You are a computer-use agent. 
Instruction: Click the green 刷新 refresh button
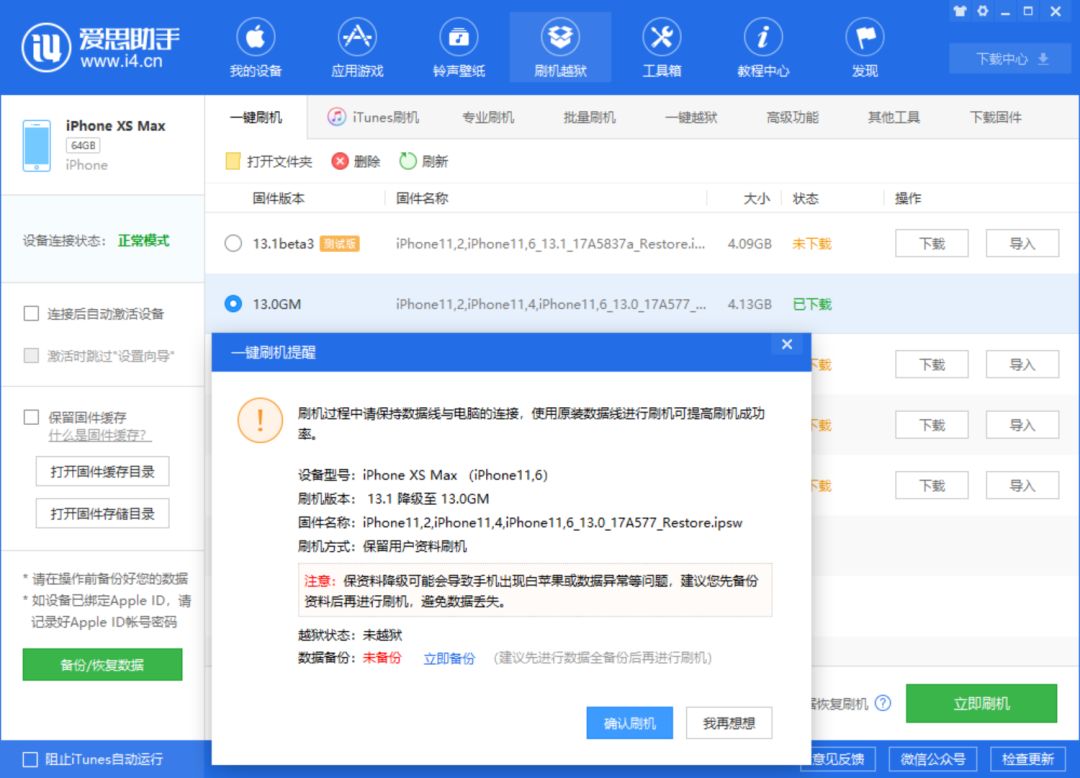point(424,161)
